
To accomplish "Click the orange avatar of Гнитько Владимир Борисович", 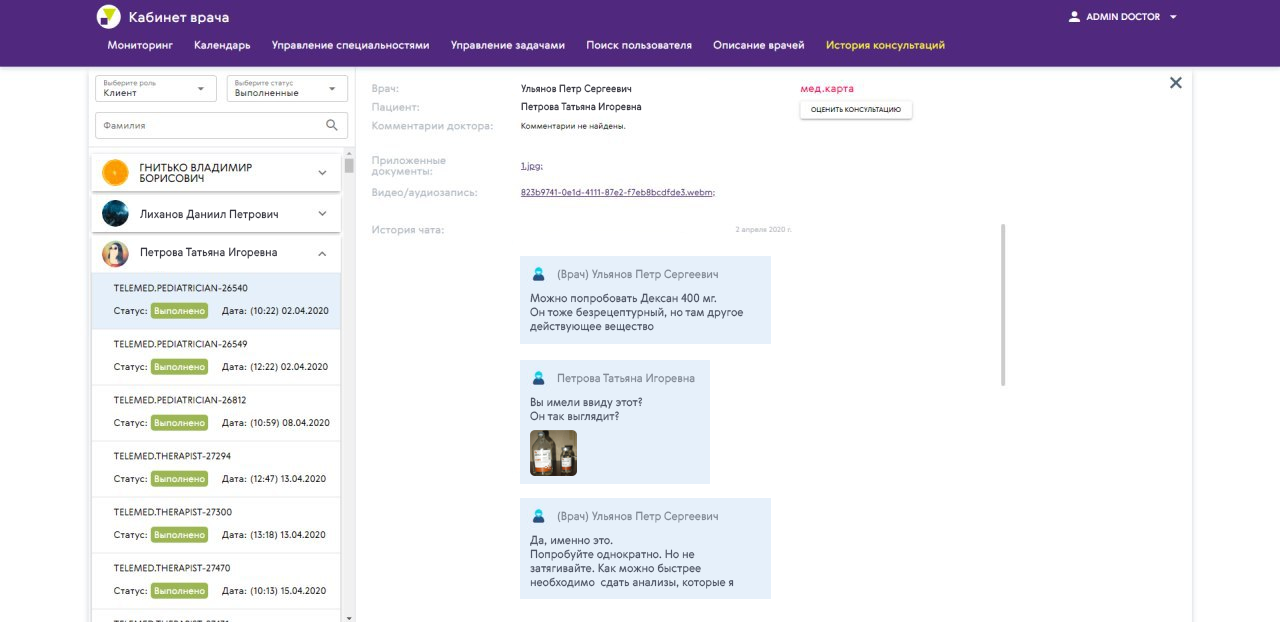I will 116,173.
